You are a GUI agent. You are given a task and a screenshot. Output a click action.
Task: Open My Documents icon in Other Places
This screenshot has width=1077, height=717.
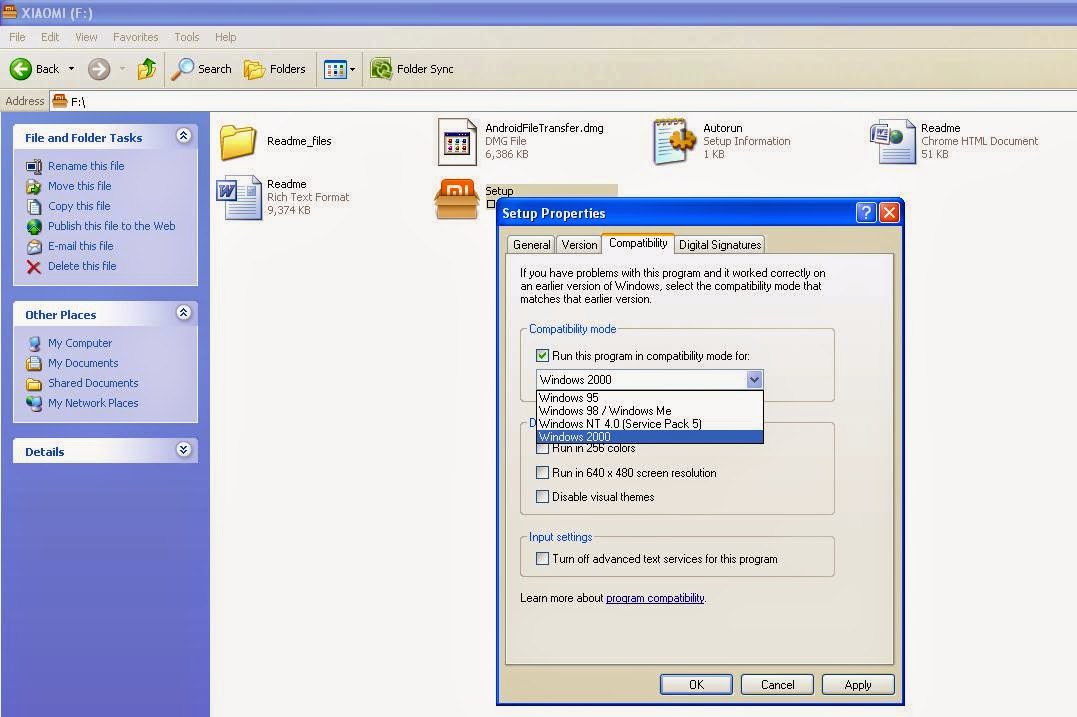point(34,363)
